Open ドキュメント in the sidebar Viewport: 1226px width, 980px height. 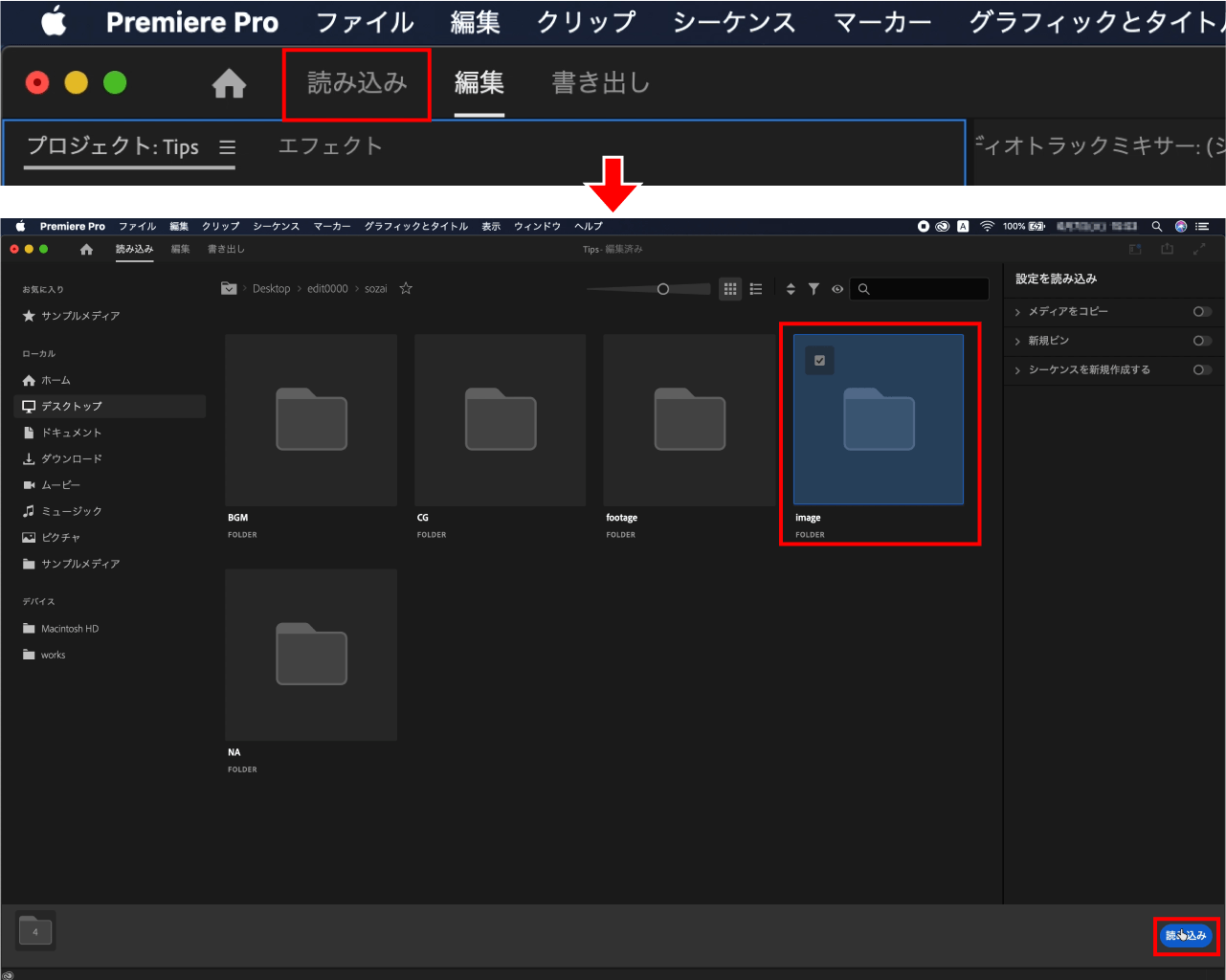[62, 433]
